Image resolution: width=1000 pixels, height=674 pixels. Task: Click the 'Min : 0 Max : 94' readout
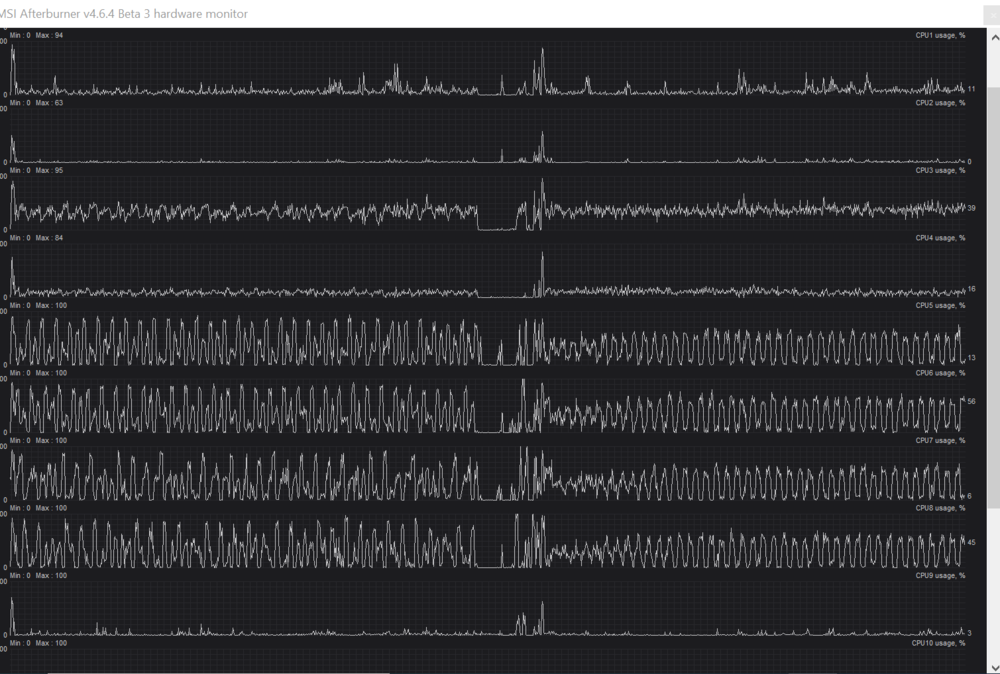[36, 36]
